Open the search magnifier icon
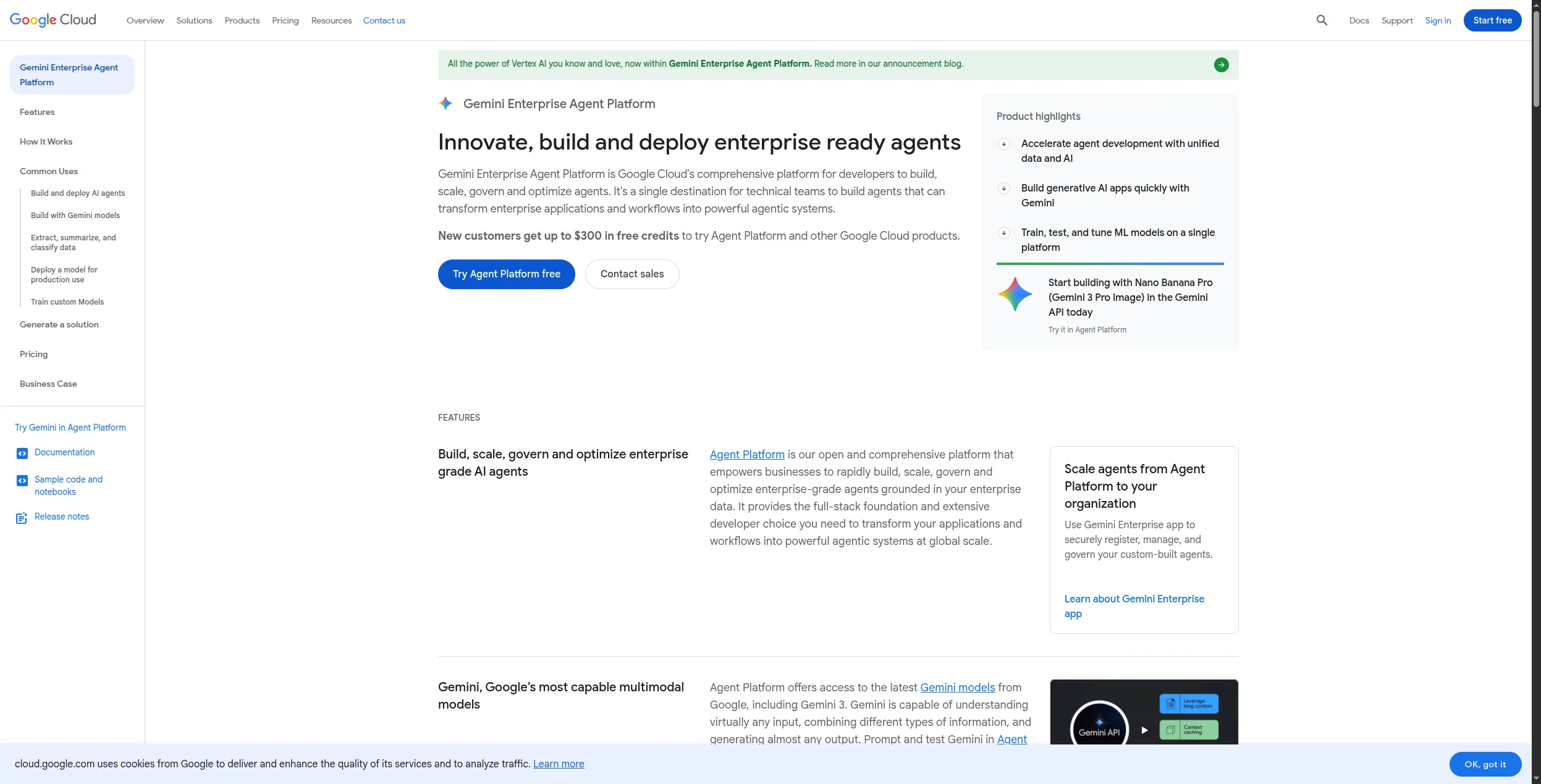Viewport: 1541px width, 784px height. tap(1322, 20)
